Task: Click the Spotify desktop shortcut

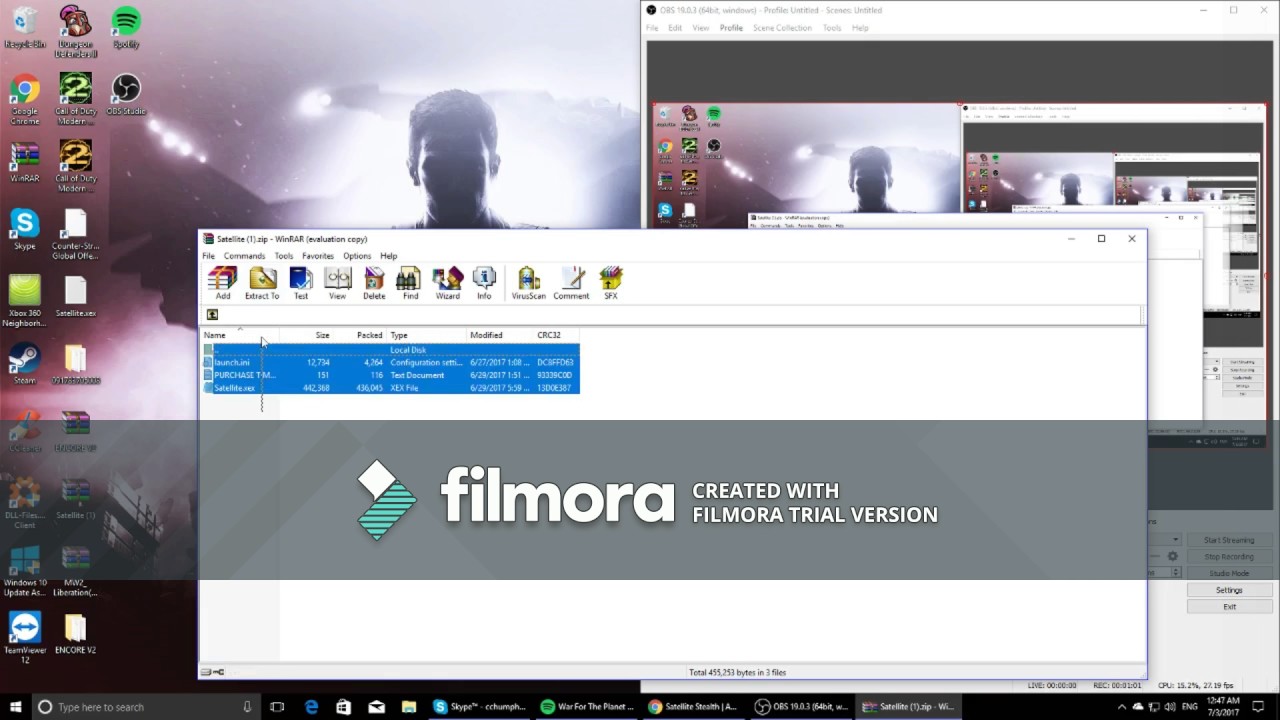Action: [x=126, y=28]
